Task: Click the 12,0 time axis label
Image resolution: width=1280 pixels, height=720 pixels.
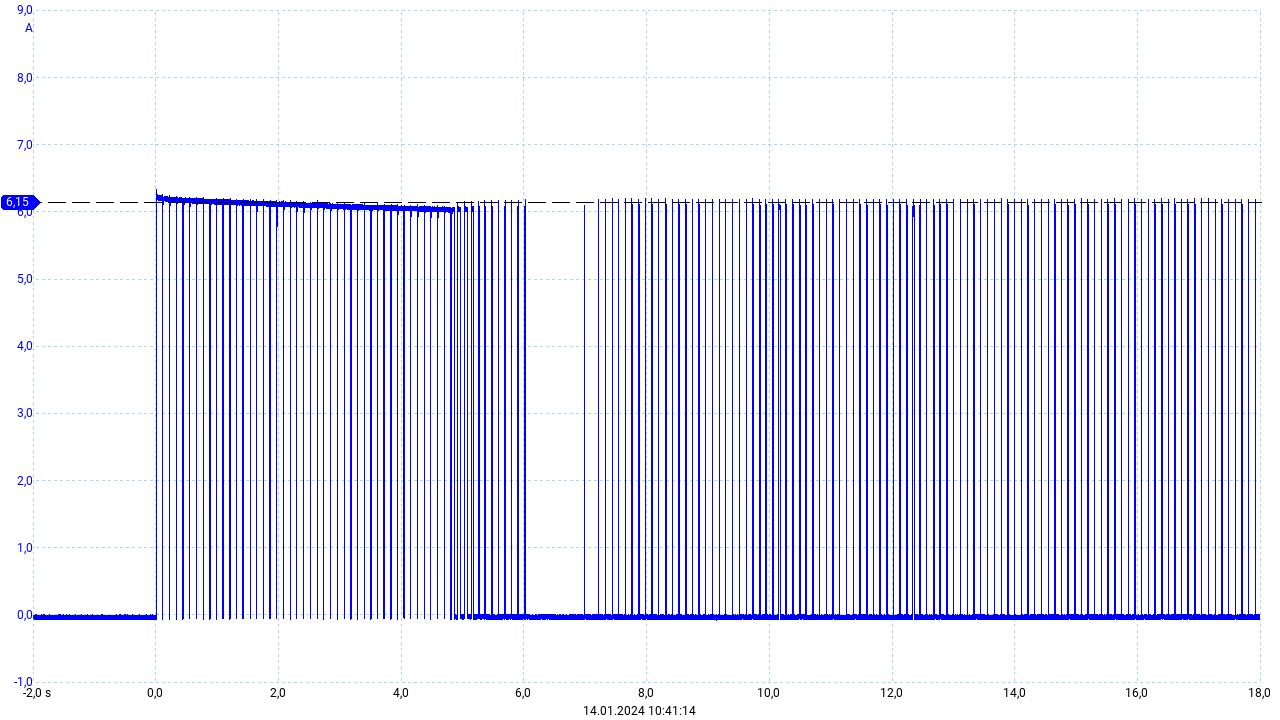Action: pyautogui.click(x=891, y=692)
